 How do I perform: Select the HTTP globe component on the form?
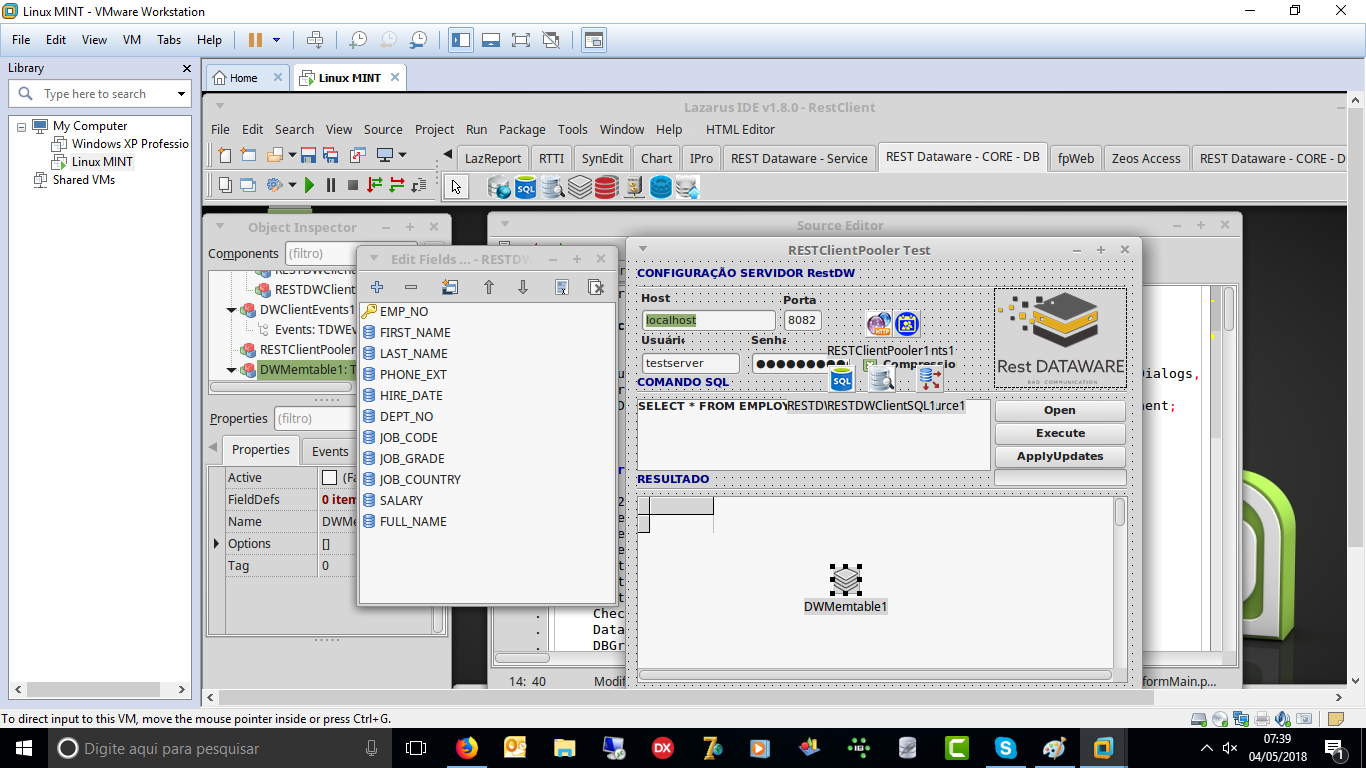tap(879, 323)
